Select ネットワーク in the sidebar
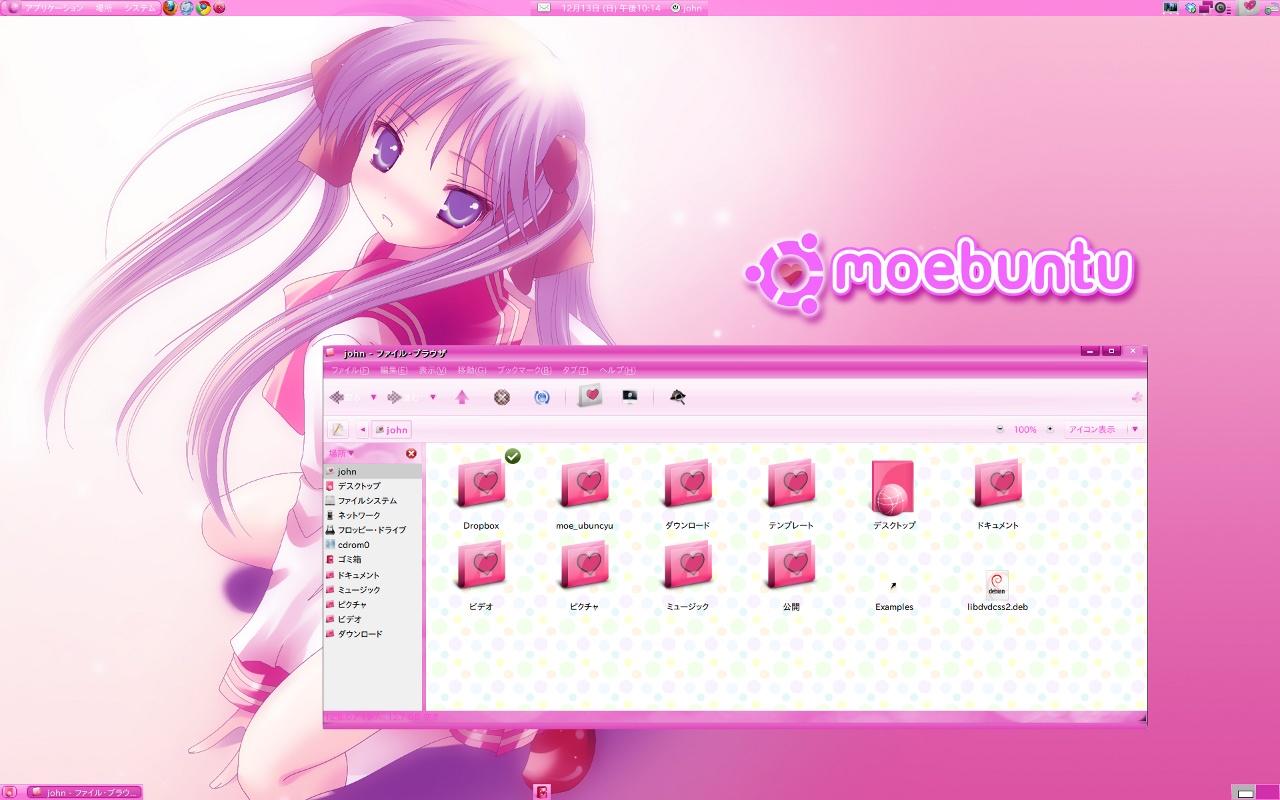The width and height of the screenshot is (1280, 800). [x=373, y=516]
